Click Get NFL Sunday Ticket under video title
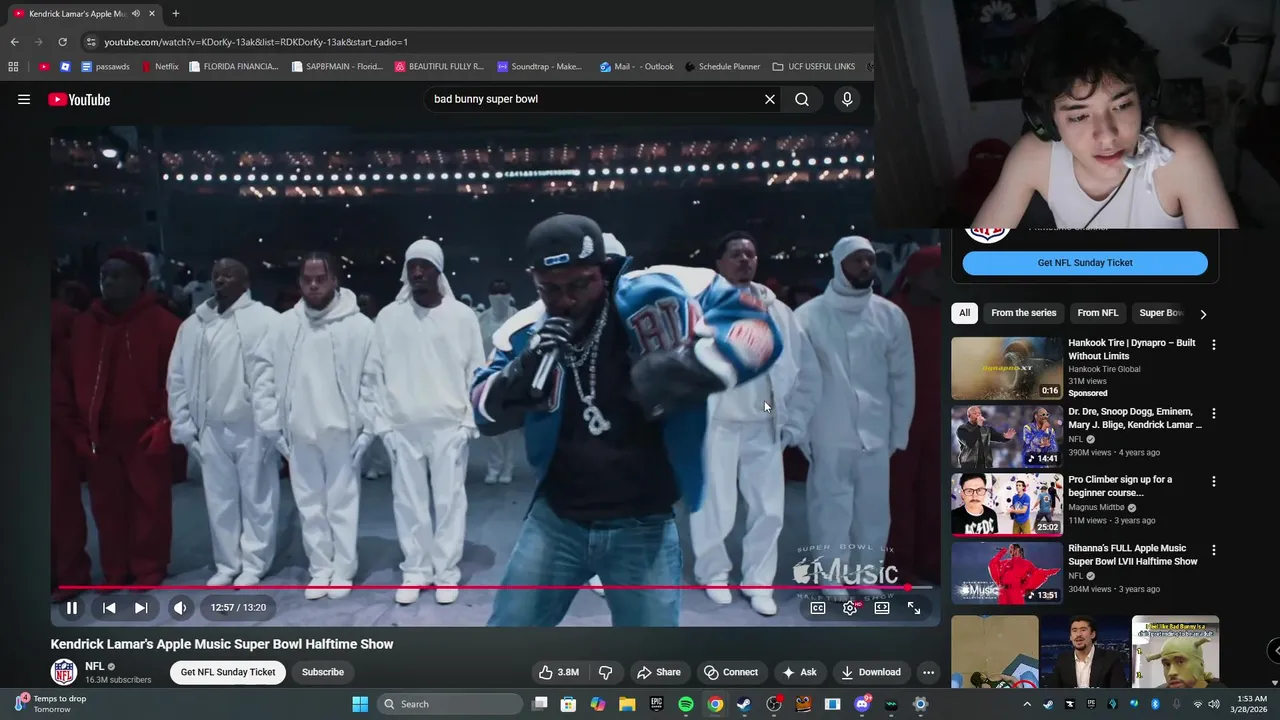 coord(228,672)
